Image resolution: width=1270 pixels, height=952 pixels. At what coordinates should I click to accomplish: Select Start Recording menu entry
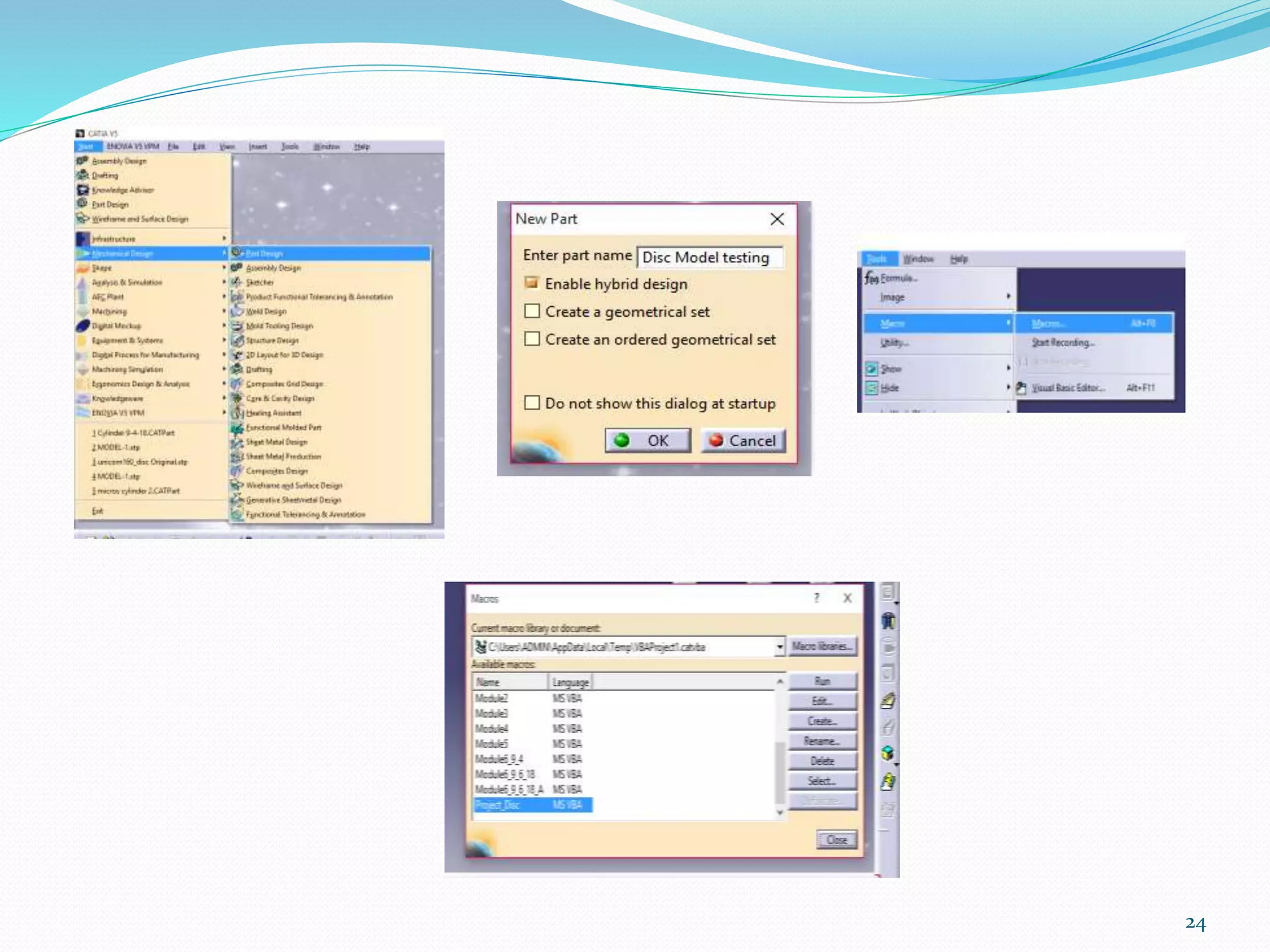1063,343
